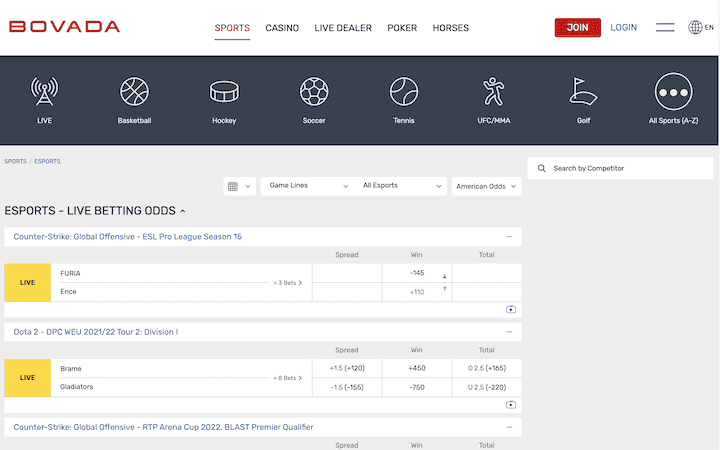The width and height of the screenshot is (720, 450).
Task: Open the All Esports dropdown
Action: click(x=401, y=186)
